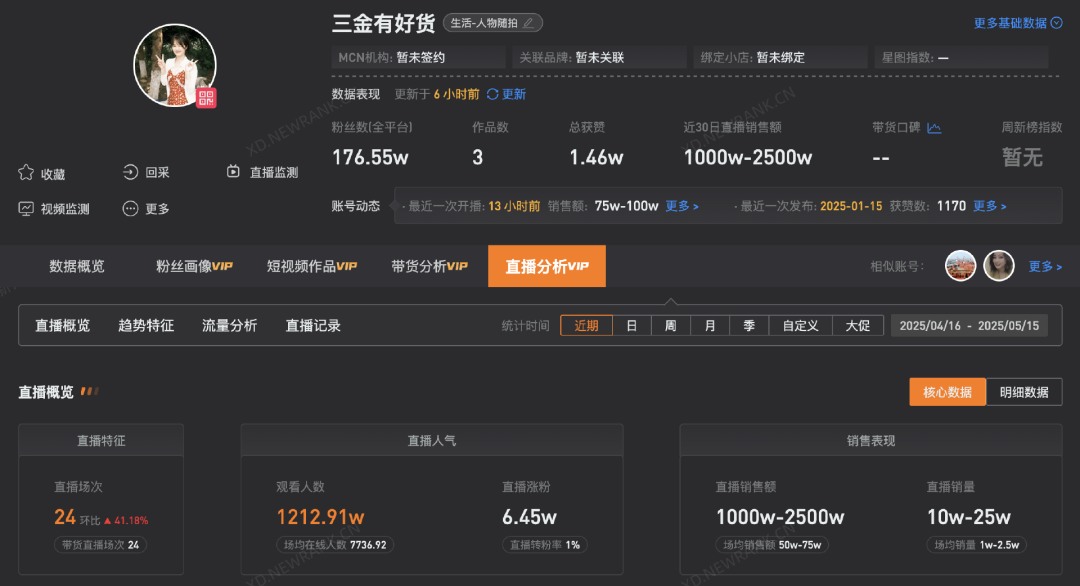This screenshot has height=586, width=1080.
Task: Click the 直播涨粉 value 6.45w
Action: (x=529, y=517)
